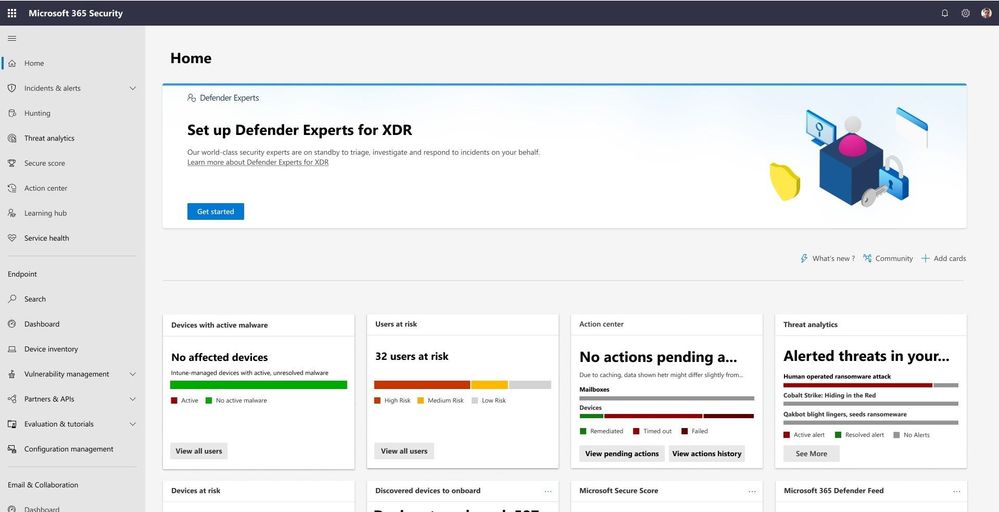Open Microsoft Secure Score card options menu
The image size is (999, 512).
752,491
